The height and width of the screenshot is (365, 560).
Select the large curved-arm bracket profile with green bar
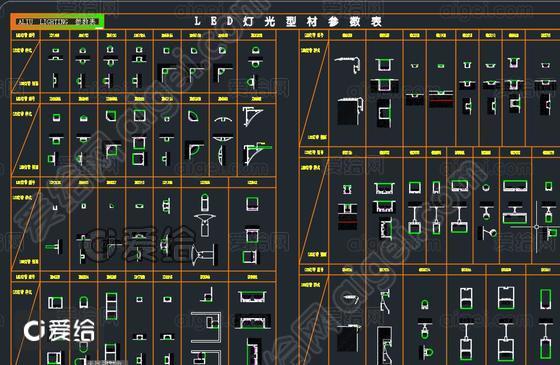point(257,154)
